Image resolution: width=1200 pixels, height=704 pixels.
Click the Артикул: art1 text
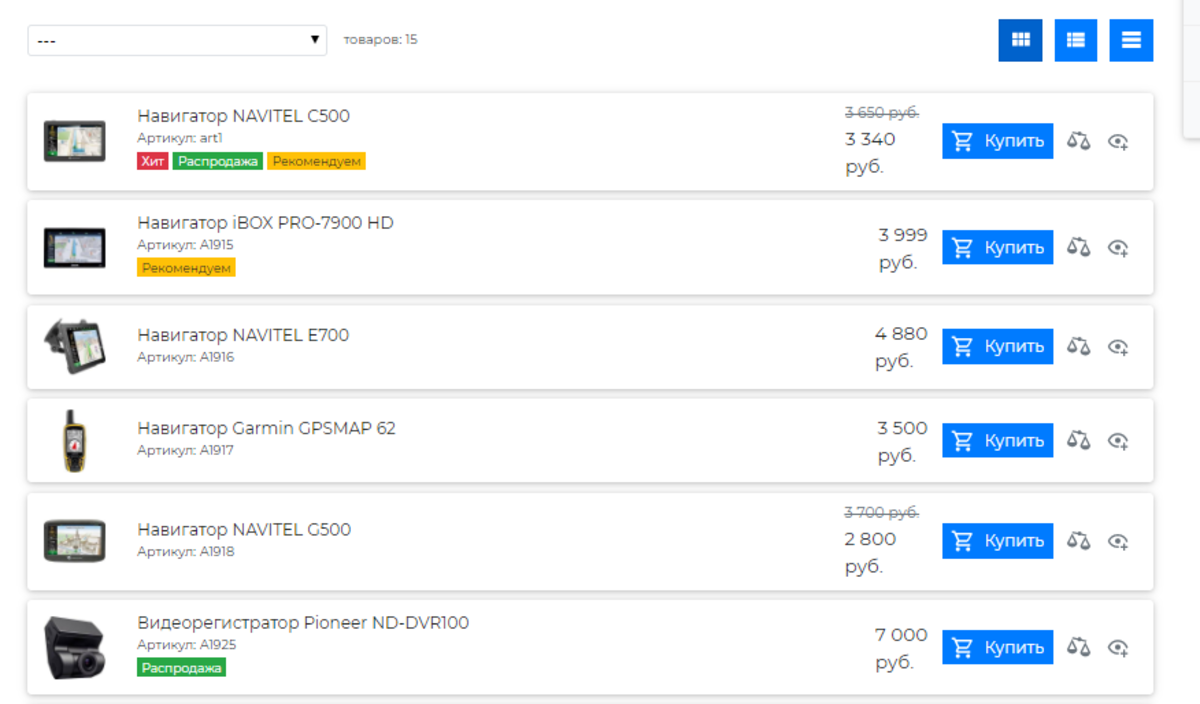click(x=180, y=138)
